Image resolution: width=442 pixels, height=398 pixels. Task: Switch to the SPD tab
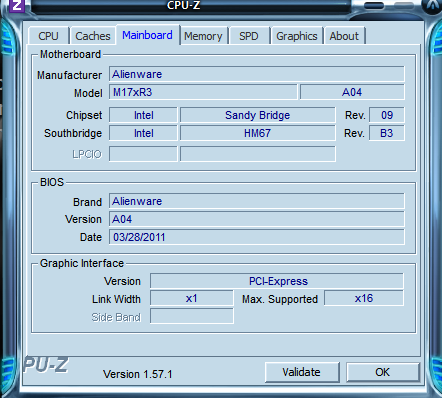pyautogui.click(x=249, y=36)
